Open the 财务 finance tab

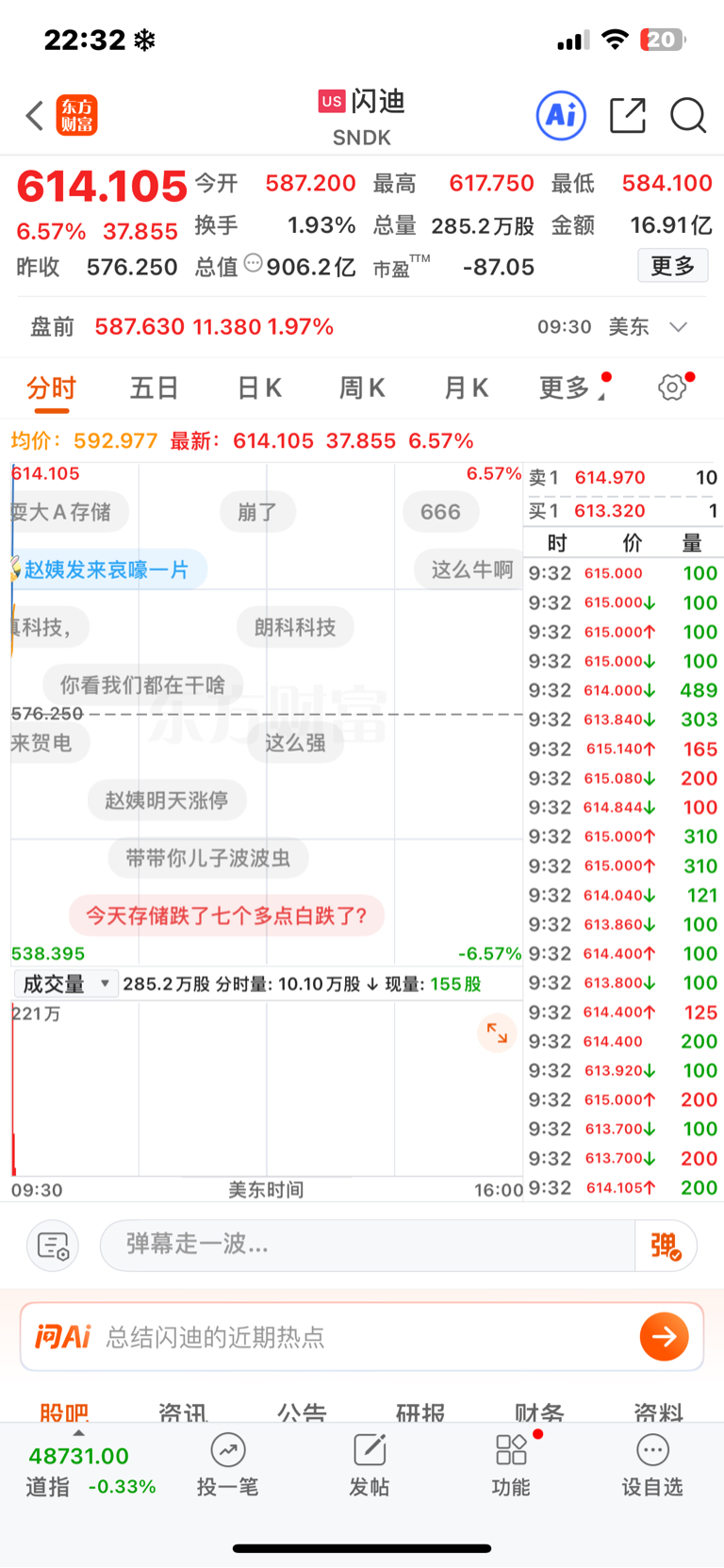(539, 1411)
